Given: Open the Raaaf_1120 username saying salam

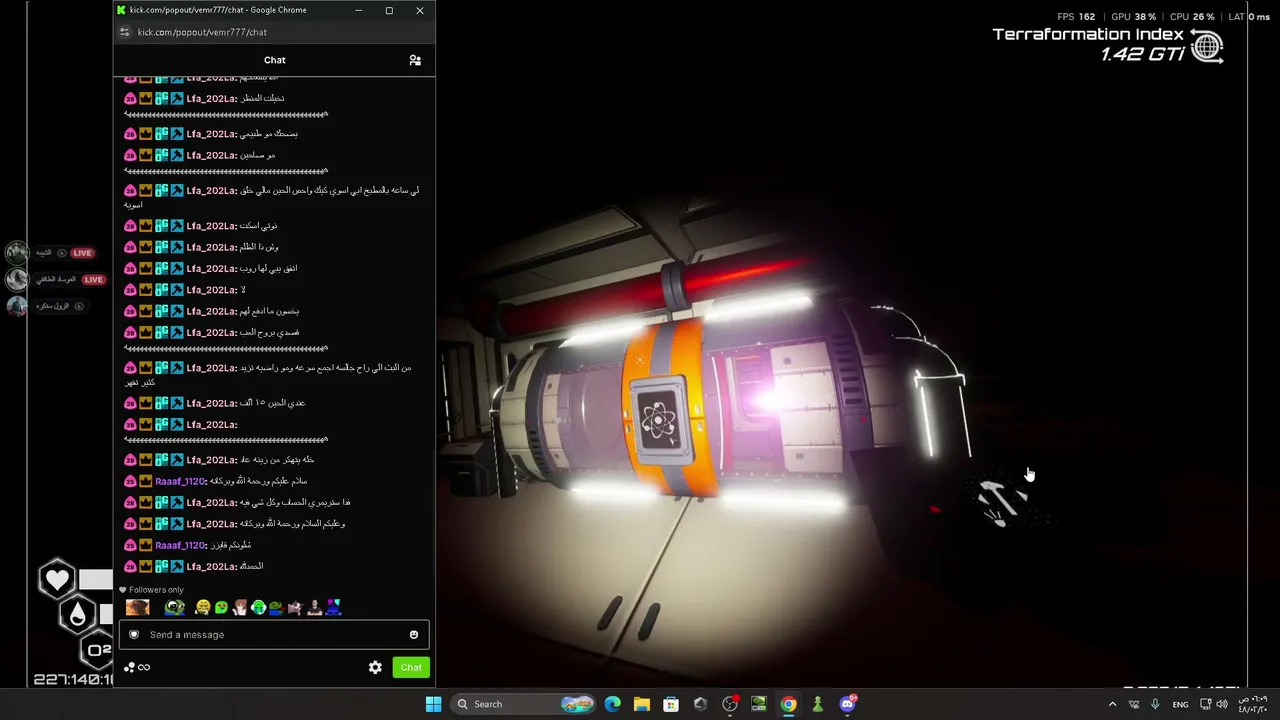Looking at the screenshot, I should (180, 481).
